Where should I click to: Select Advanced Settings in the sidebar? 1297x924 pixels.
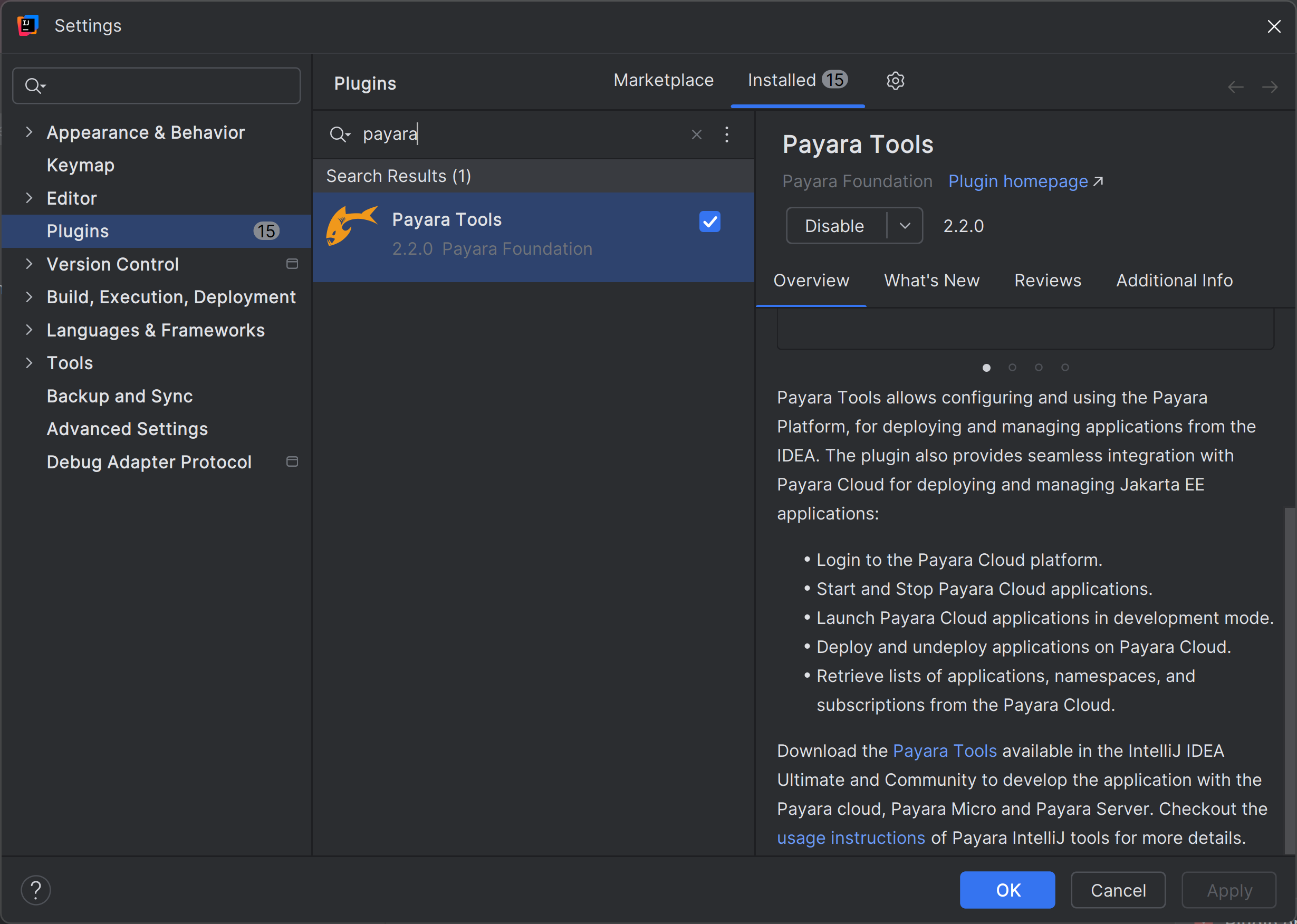tap(127, 428)
